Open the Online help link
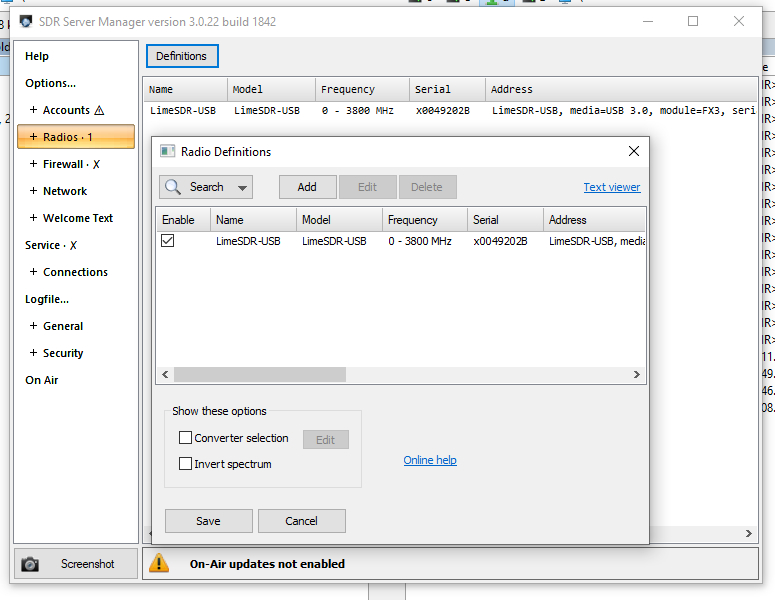 430,460
